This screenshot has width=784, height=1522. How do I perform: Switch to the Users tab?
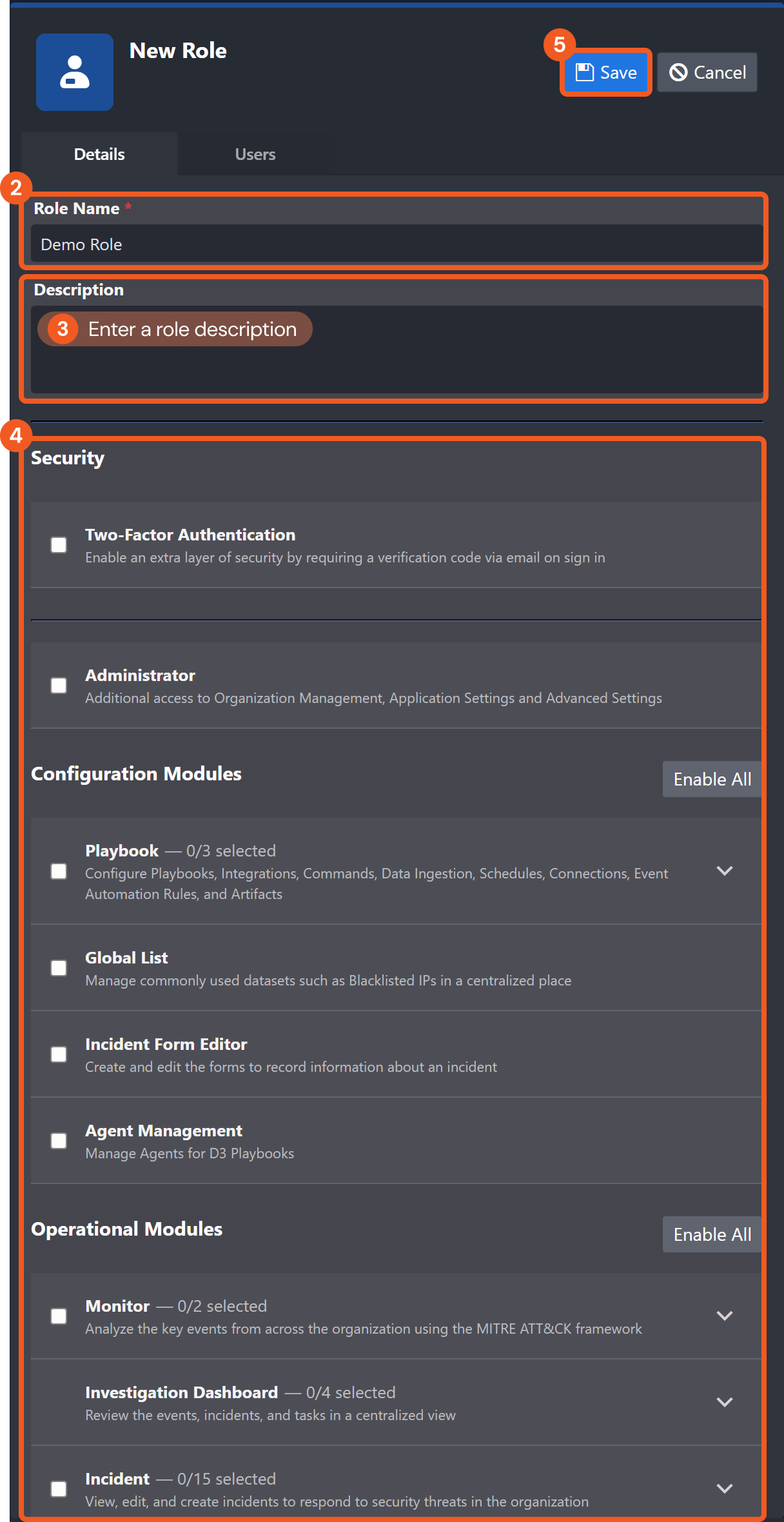[255, 154]
